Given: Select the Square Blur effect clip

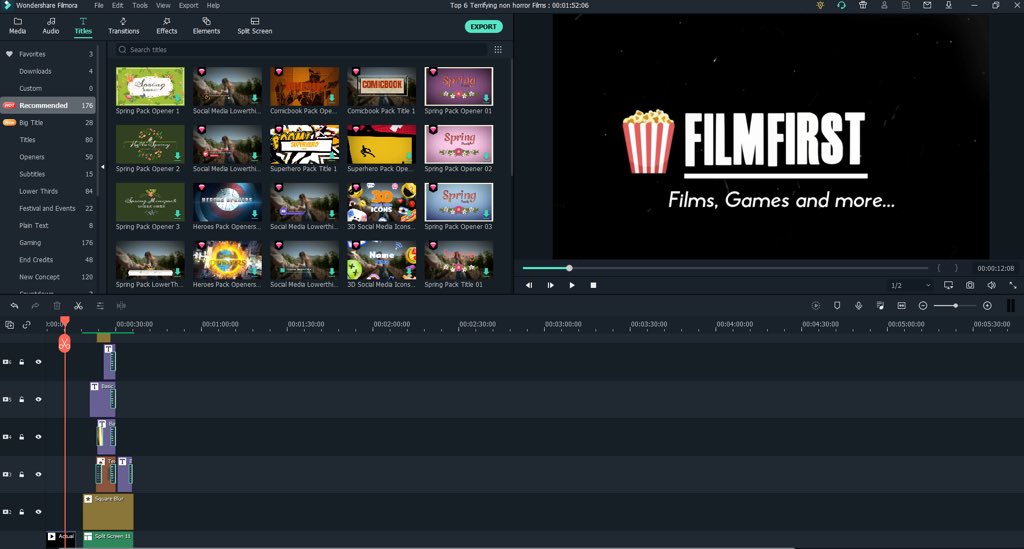Looking at the screenshot, I should click(x=108, y=511).
